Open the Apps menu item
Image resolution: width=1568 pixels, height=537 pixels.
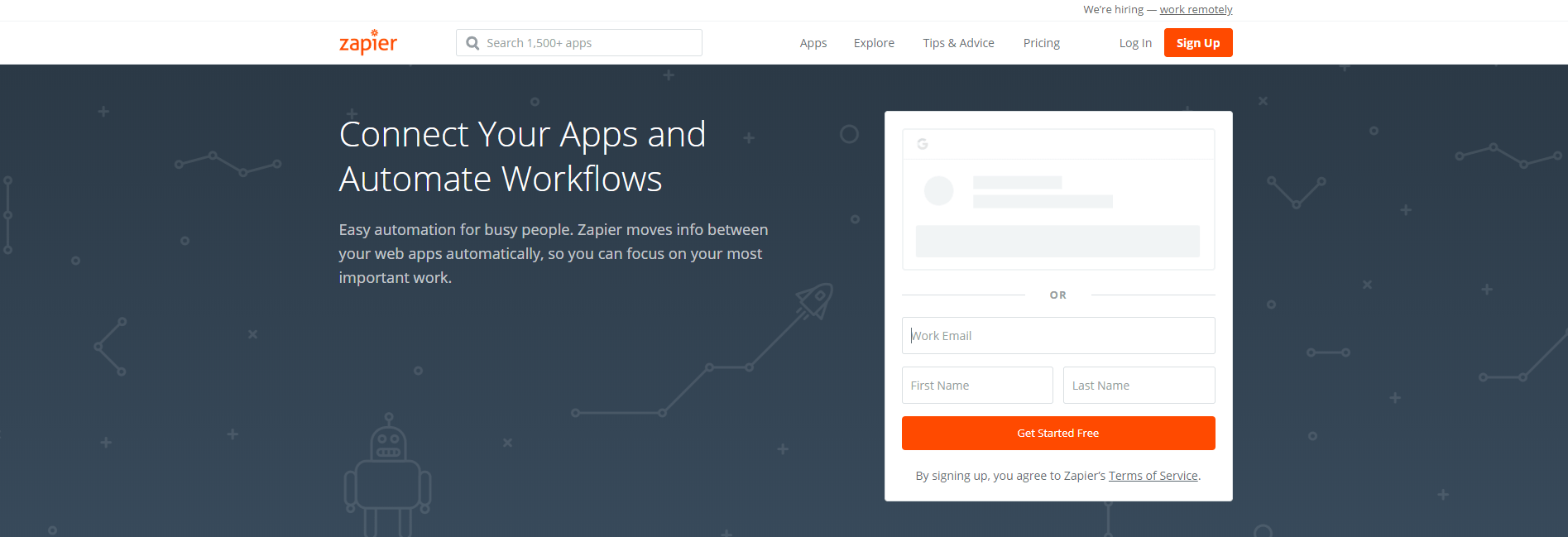click(x=813, y=43)
